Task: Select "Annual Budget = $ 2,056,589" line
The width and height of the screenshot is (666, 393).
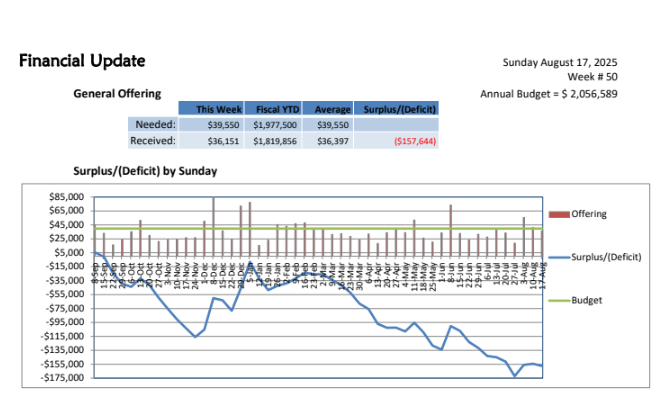Action: pyautogui.click(x=549, y=94)
